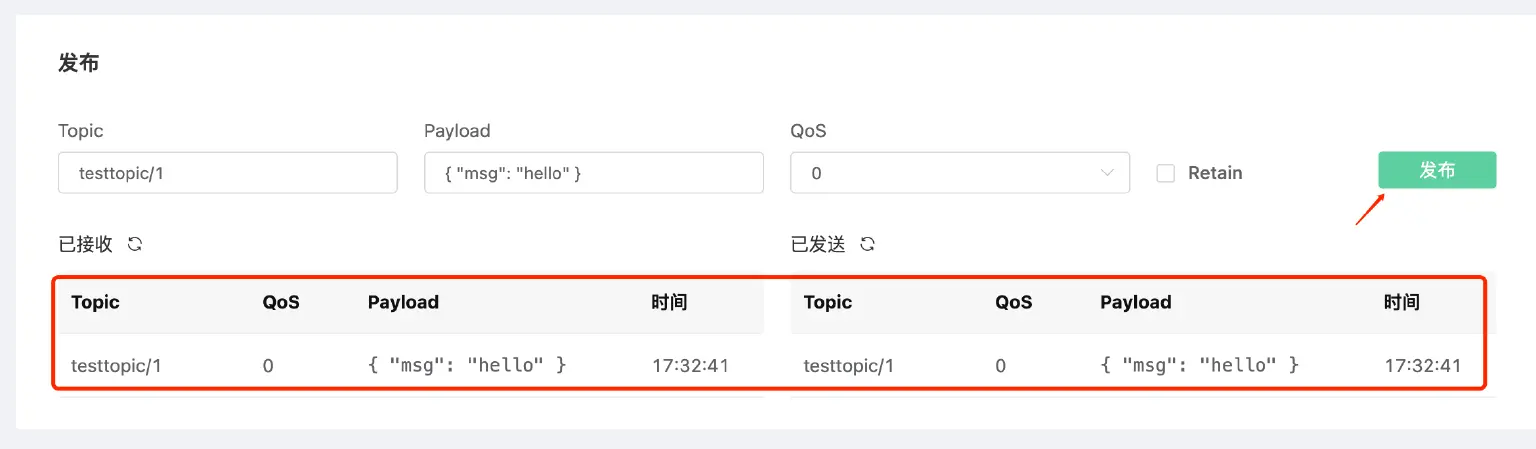The width and height of the screenshot is (1536, 449).
Task: Refresh the 已接收 received messages list
Action: pyautogui.click(x=135, y=244)
